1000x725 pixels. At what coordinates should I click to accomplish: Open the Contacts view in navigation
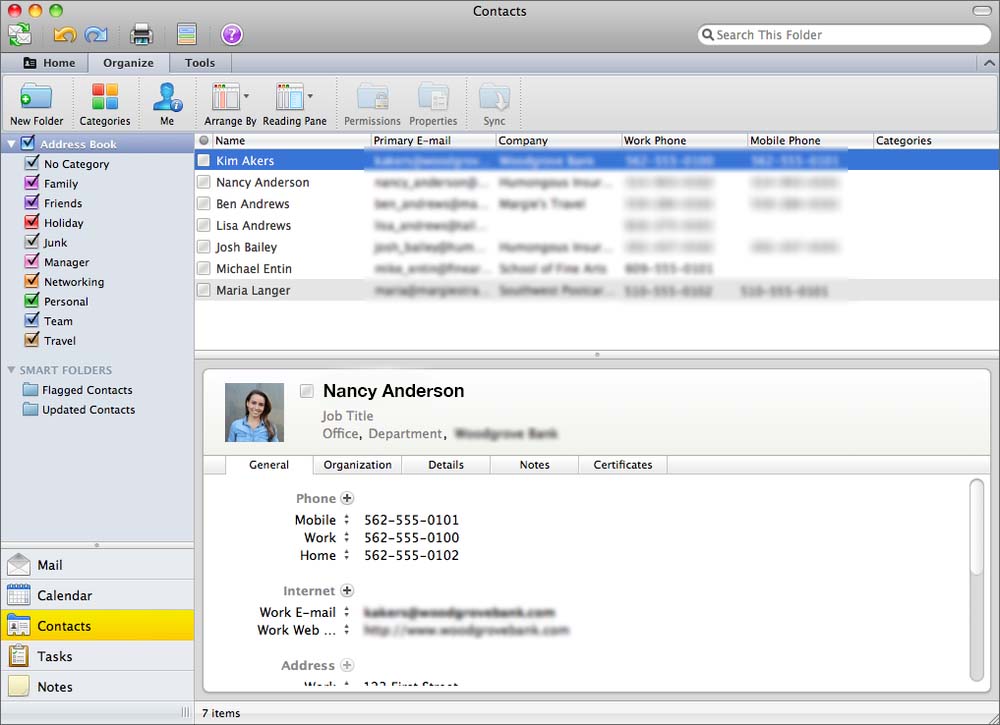point(97,626)
